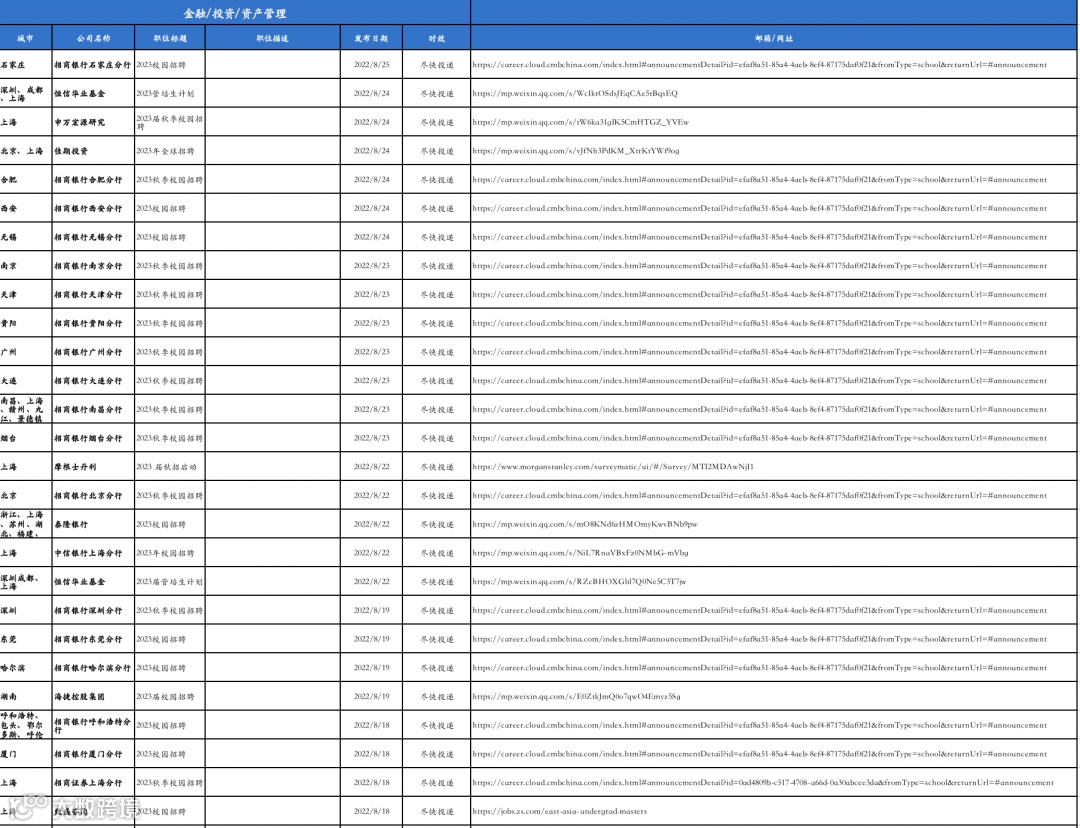Open the 佳期投资 row's weixin link

pyautogui.click(x=576, y=151)
